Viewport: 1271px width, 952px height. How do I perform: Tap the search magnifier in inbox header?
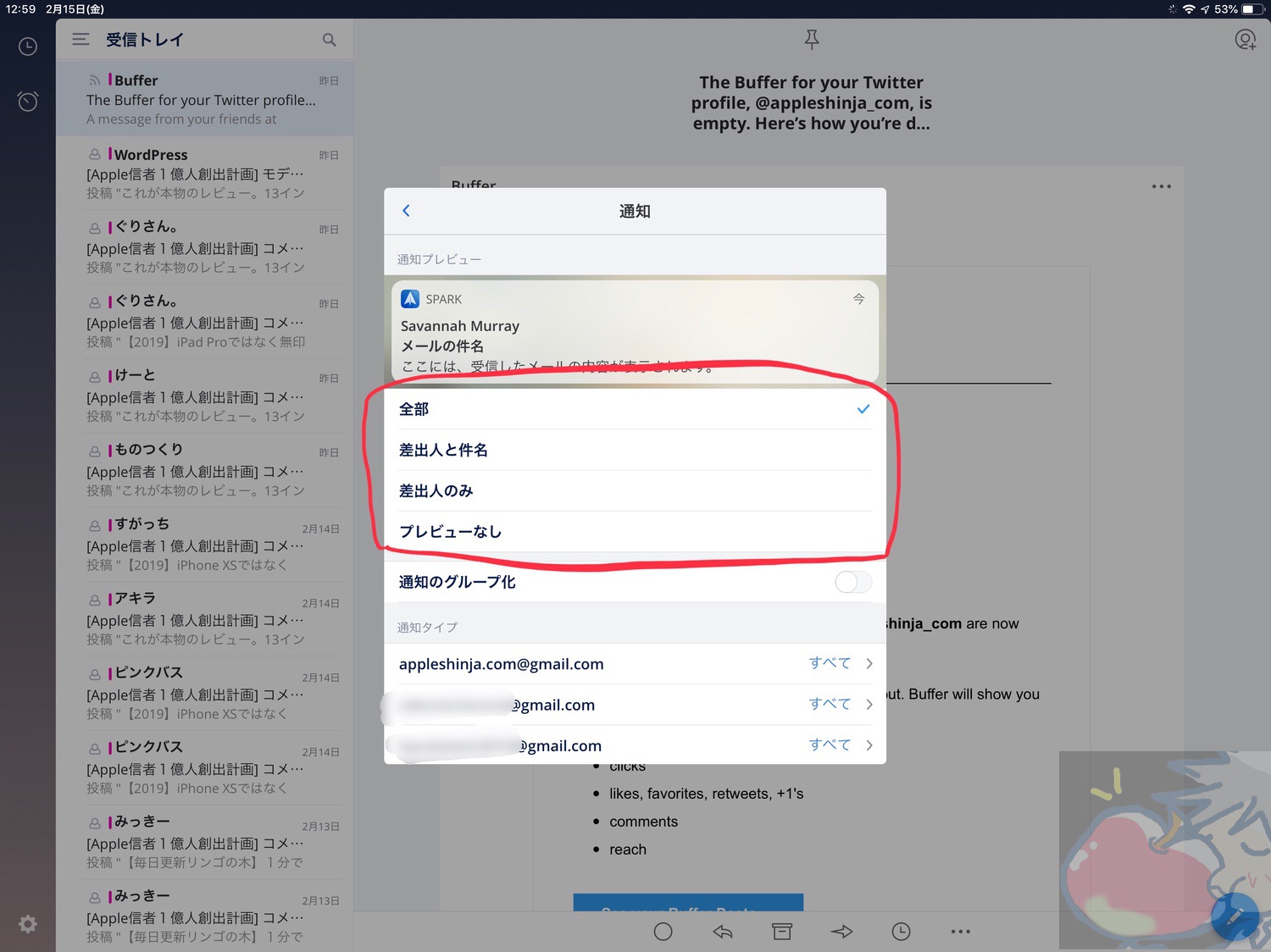330,40
